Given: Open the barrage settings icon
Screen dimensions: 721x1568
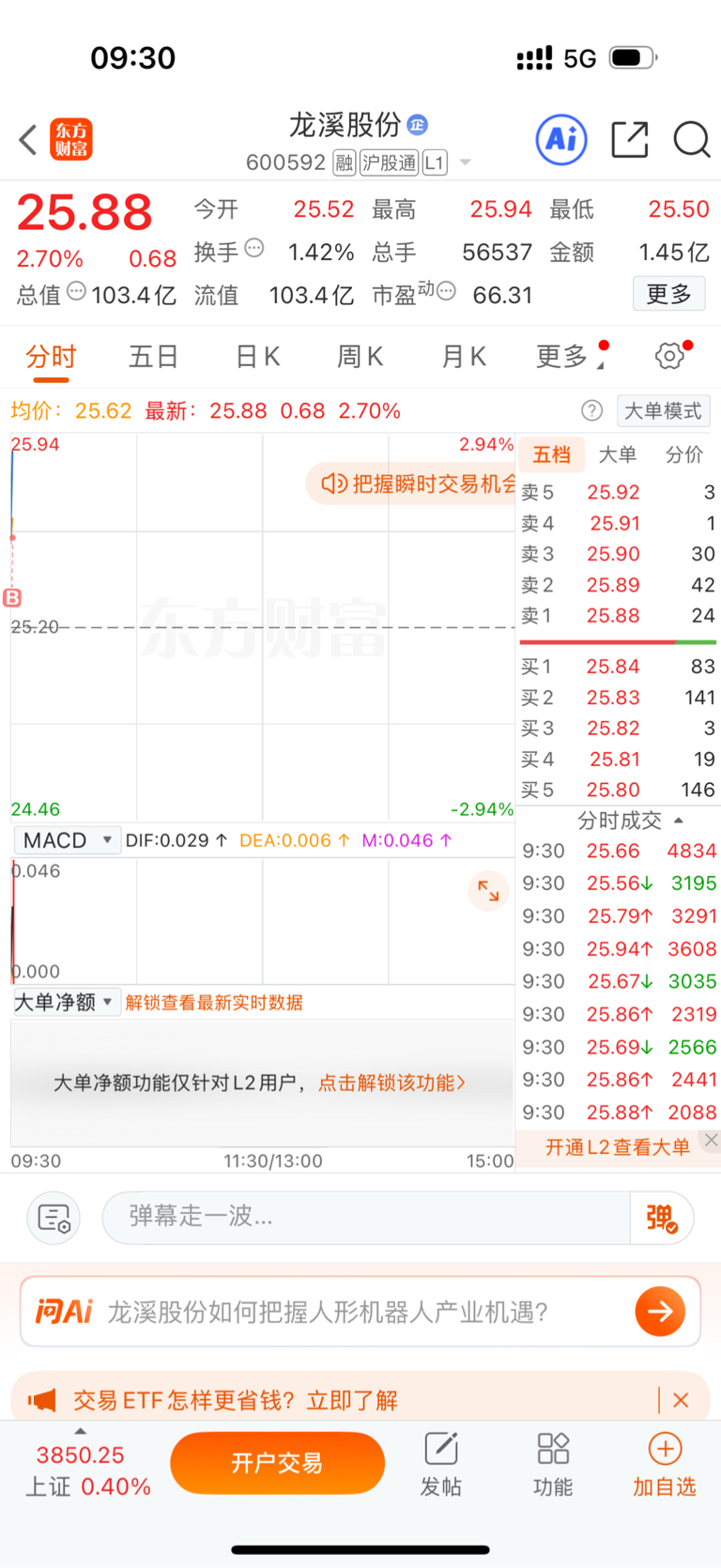Looking at the screenshot, I should pyautogui.click(x=54, y=1218).
